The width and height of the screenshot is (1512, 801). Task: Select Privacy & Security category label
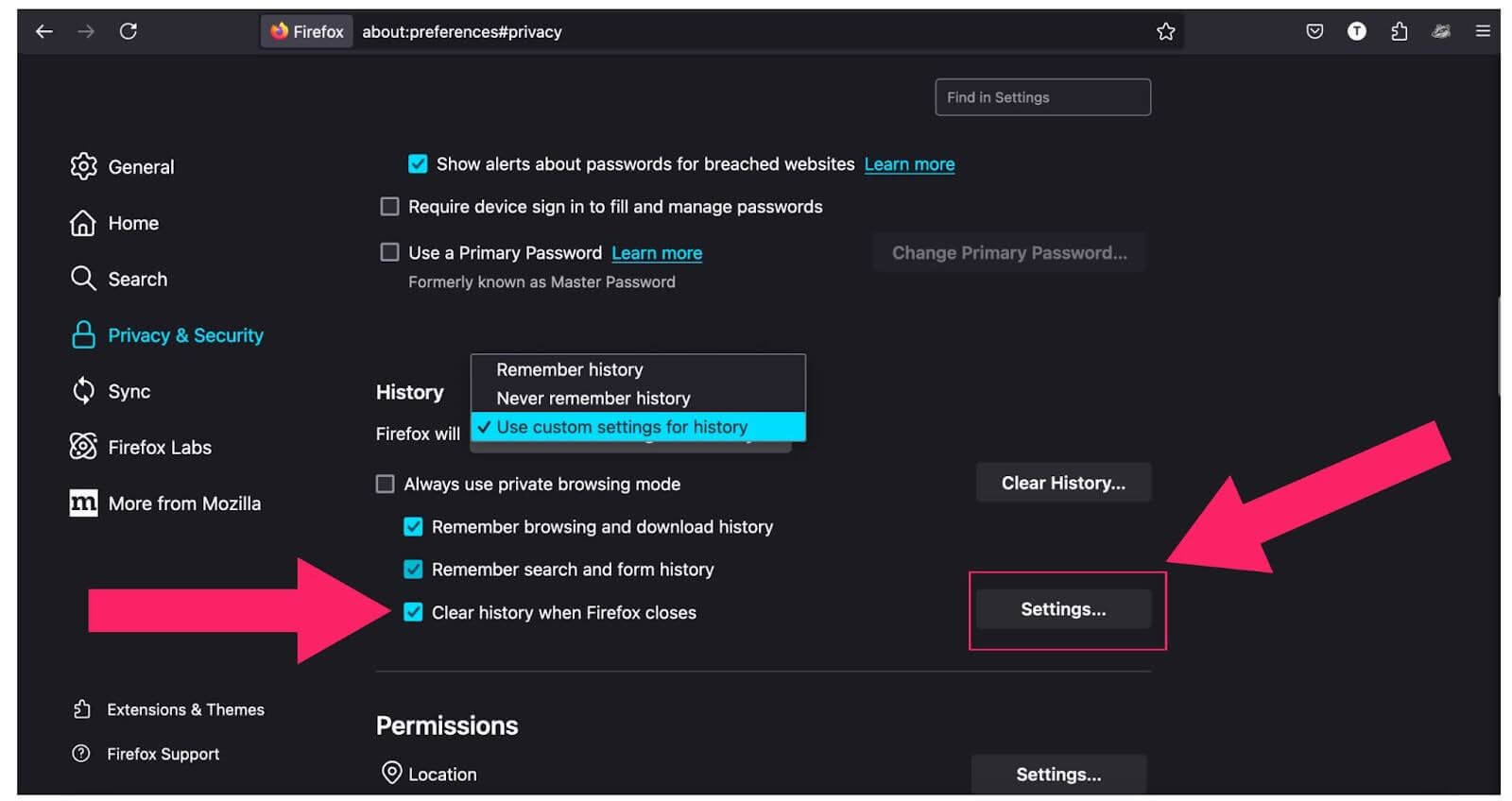185,335
